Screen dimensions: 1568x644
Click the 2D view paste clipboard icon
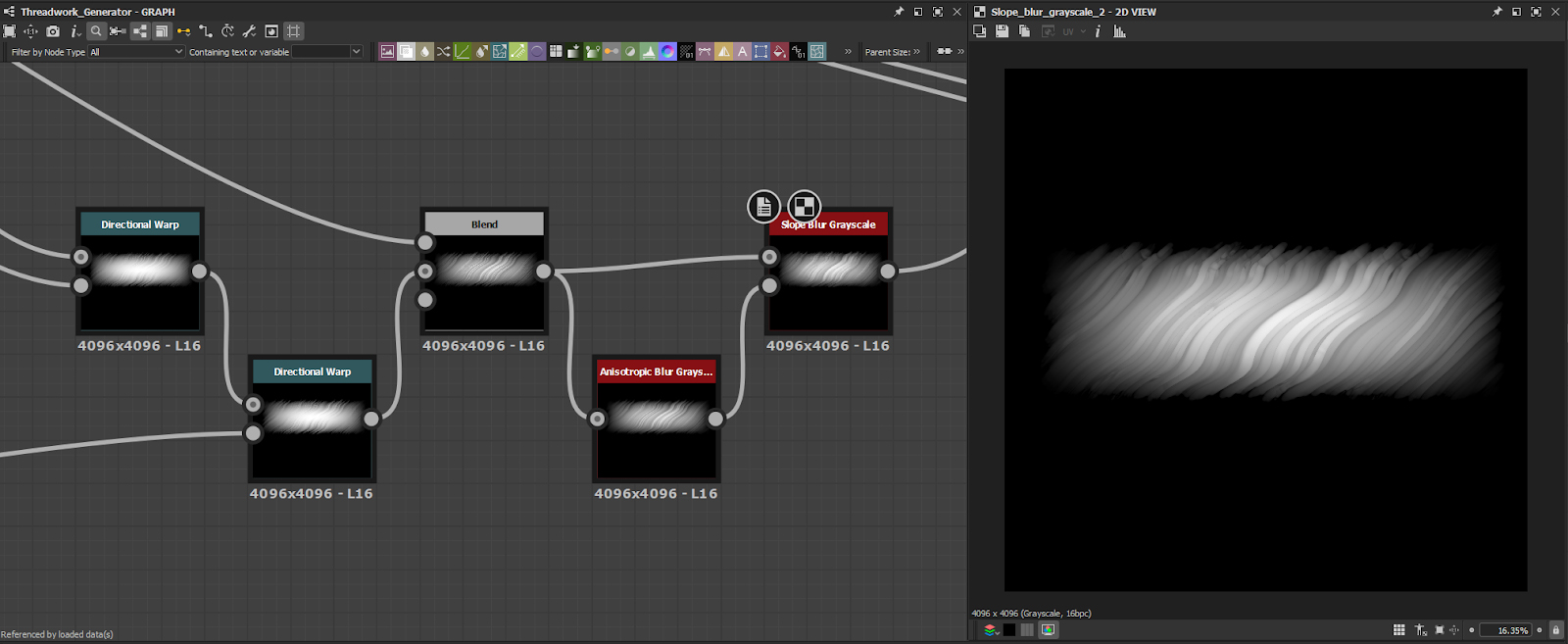click(1024, 31)
